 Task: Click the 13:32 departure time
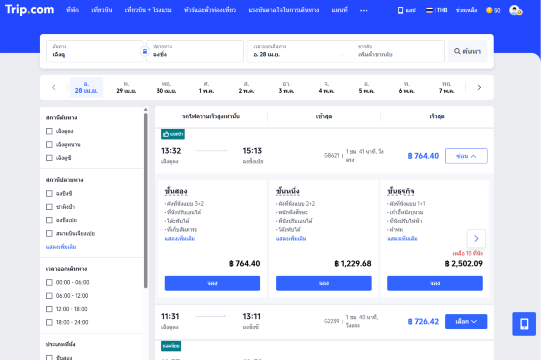point(171,151)
